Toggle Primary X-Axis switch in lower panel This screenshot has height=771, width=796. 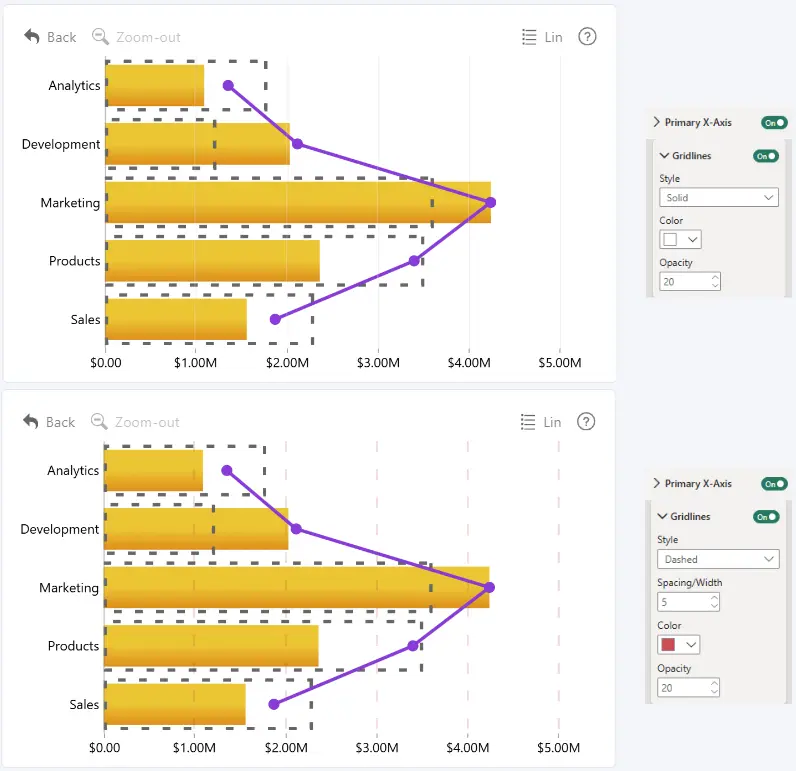774,484
